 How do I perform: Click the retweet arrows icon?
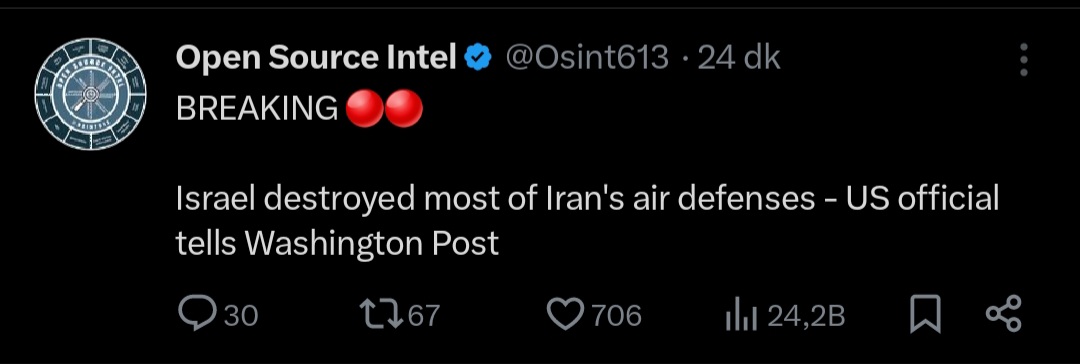coord(383,314)
